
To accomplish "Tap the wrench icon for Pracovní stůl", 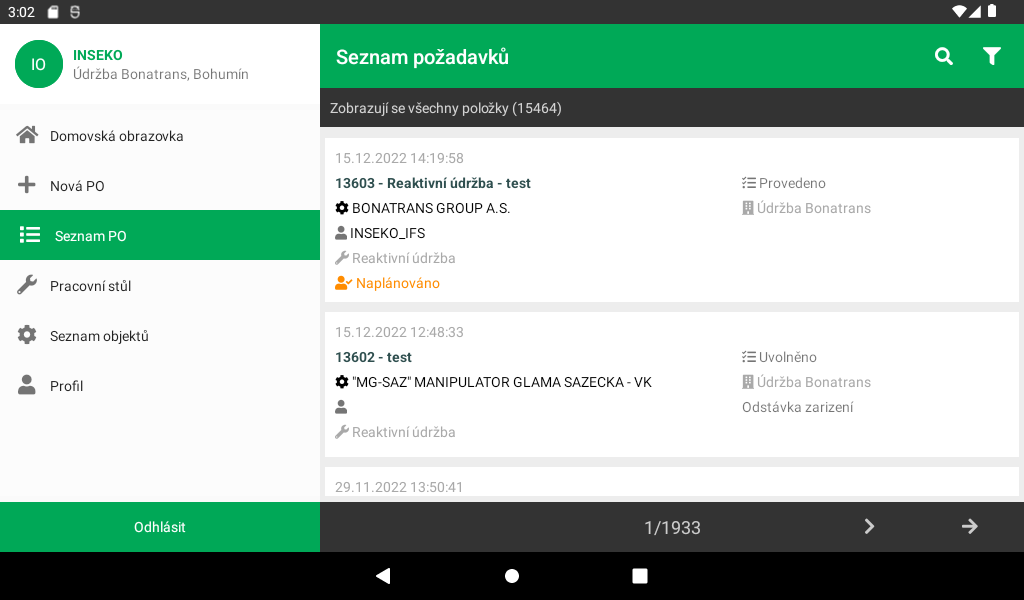I will 27,285.
